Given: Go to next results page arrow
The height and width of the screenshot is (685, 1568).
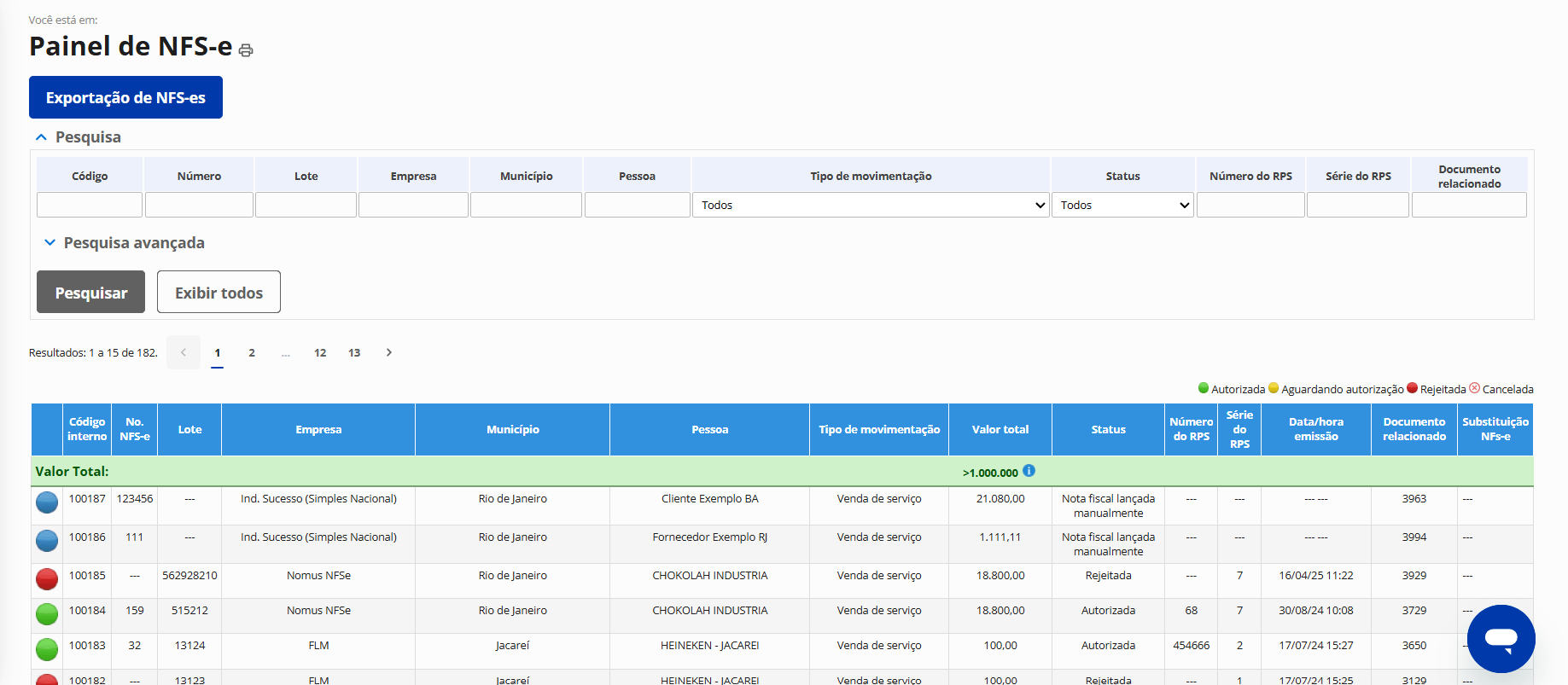Looking at the screenshot, I should pos(389,352).
